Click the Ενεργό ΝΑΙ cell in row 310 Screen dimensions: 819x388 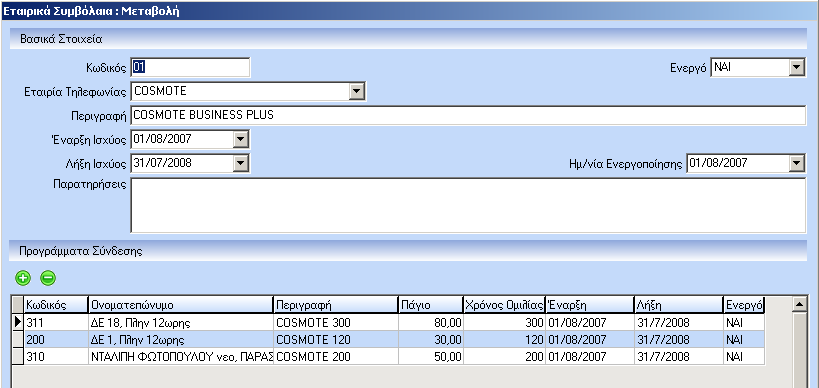tap(744, 357)
